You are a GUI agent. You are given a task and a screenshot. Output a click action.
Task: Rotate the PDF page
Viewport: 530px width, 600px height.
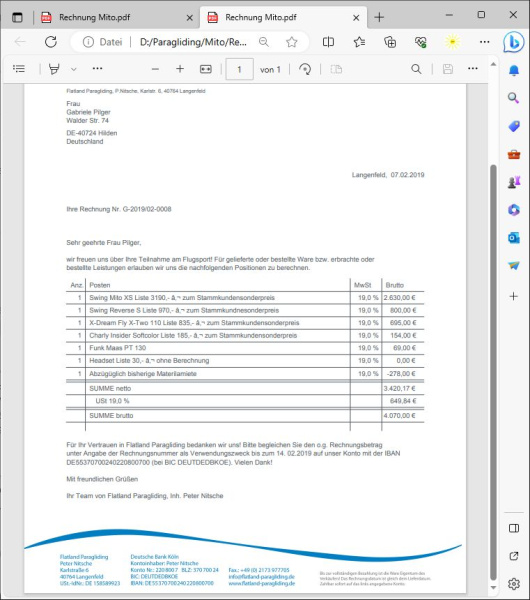pyautogui.click(x=305, y=69)
